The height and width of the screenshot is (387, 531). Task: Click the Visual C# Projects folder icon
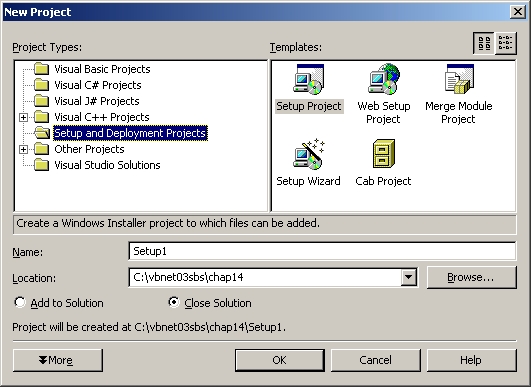coord(42,85)
